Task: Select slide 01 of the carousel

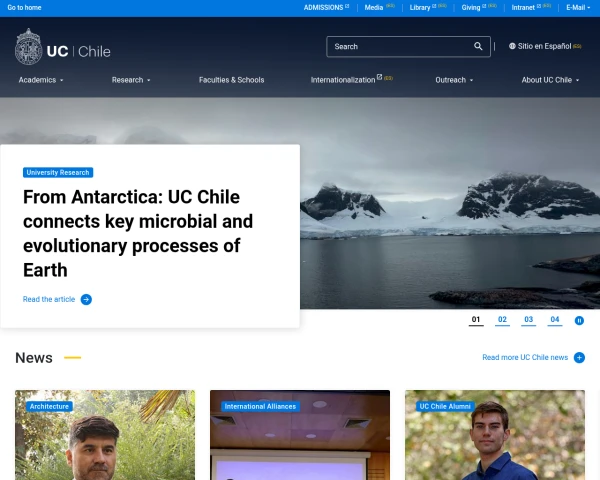Action: 476,320
